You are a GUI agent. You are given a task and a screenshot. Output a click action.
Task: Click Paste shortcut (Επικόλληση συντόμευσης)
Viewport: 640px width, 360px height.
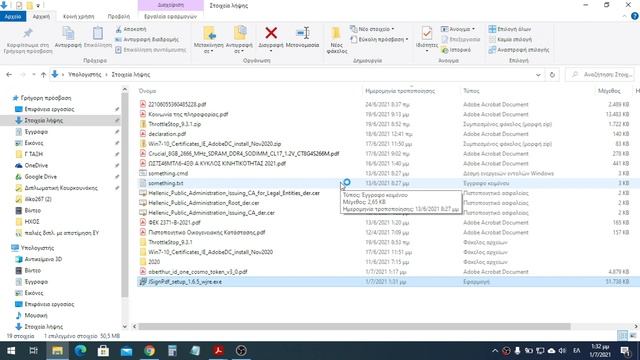click(151, 50)
